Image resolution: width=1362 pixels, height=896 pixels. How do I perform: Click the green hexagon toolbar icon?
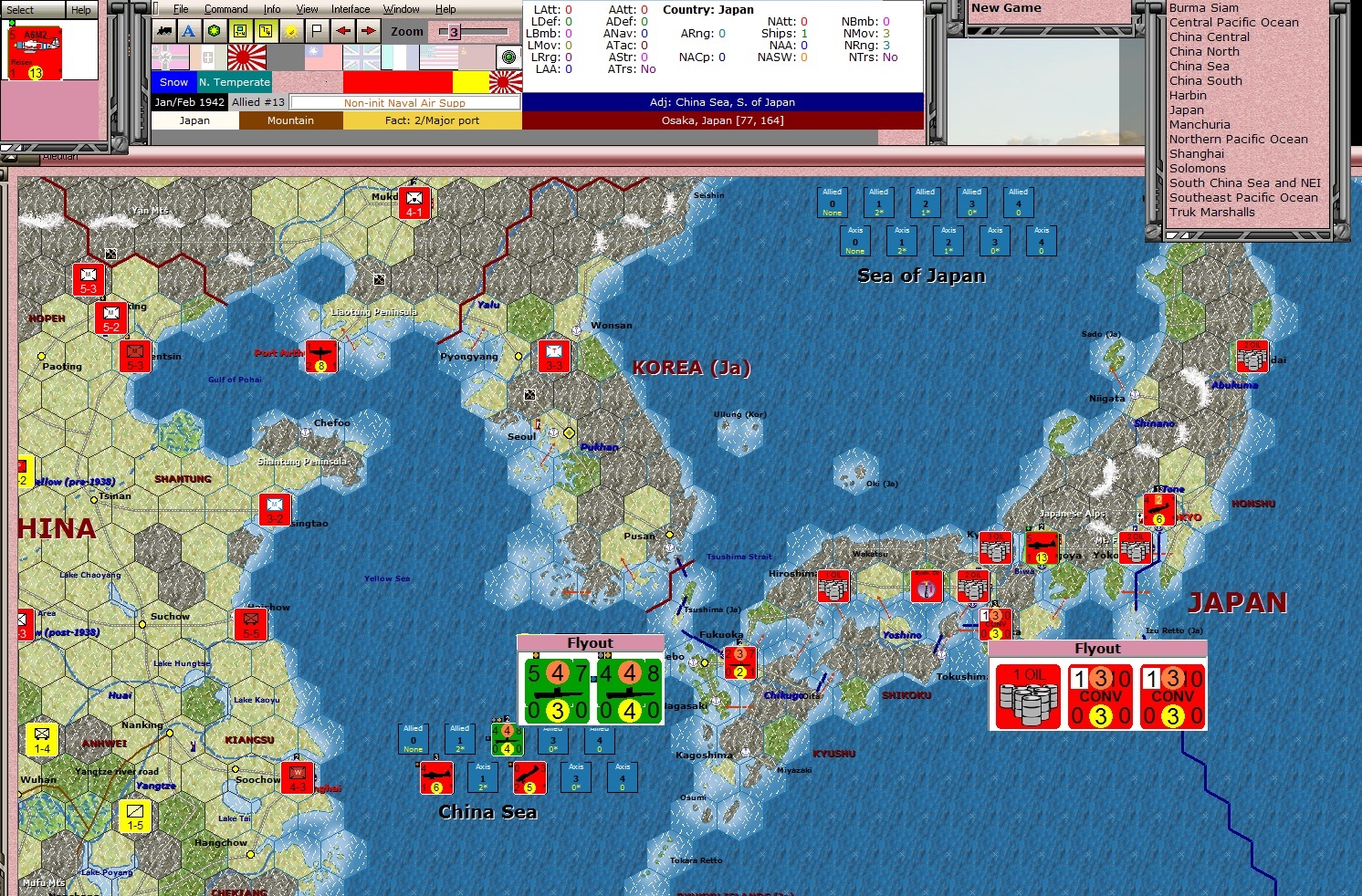coord(215,31)
